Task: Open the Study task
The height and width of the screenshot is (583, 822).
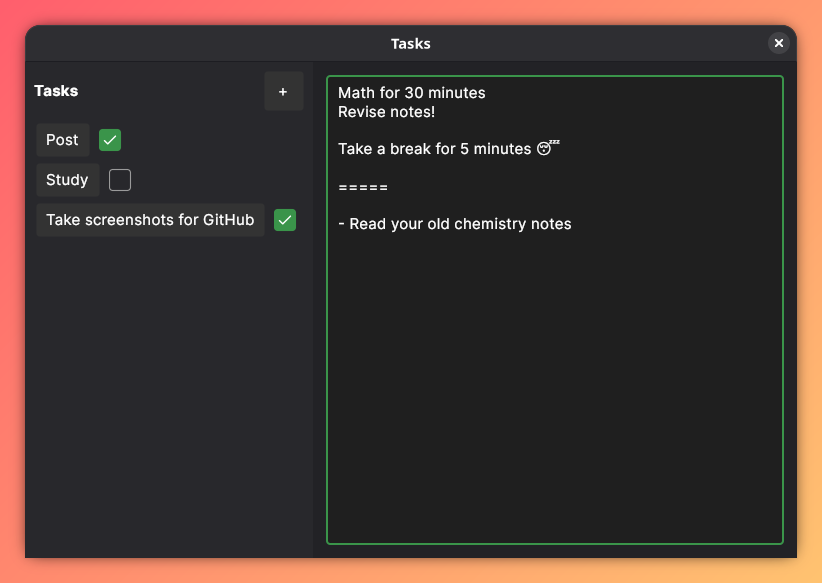Action: pyautogui.click(x=67, y=180)
